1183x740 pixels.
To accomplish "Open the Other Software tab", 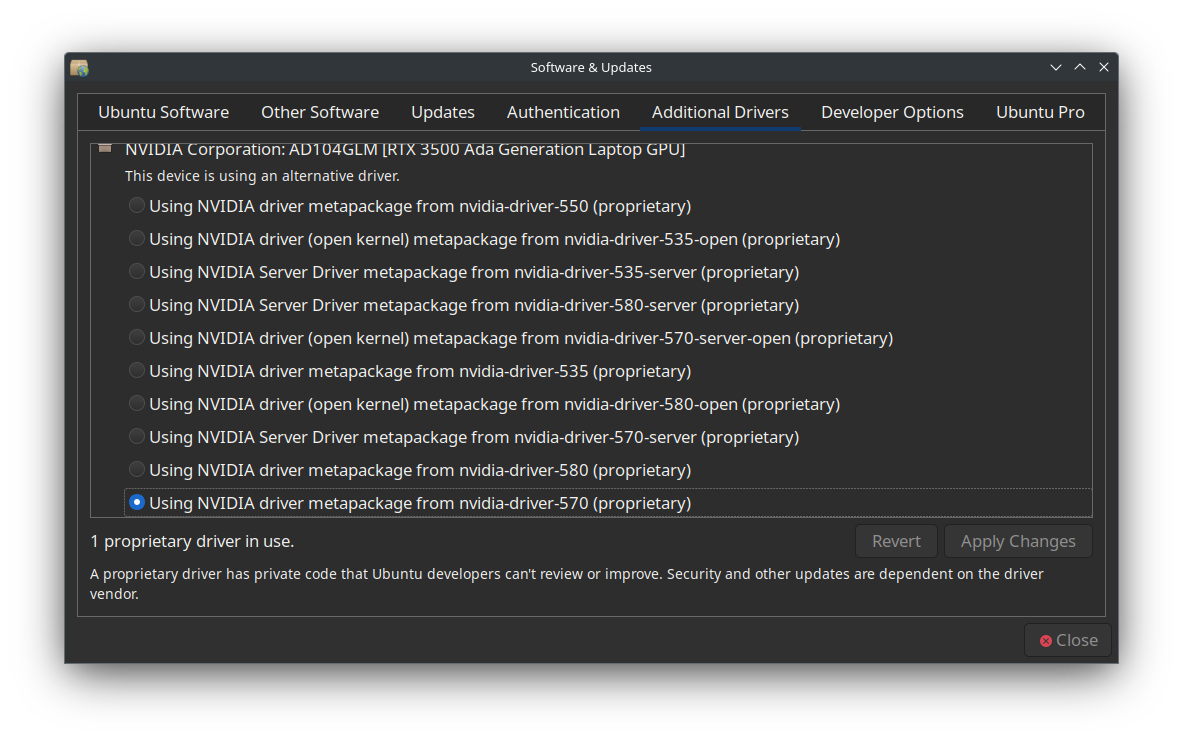I will [x=320, y=112].
